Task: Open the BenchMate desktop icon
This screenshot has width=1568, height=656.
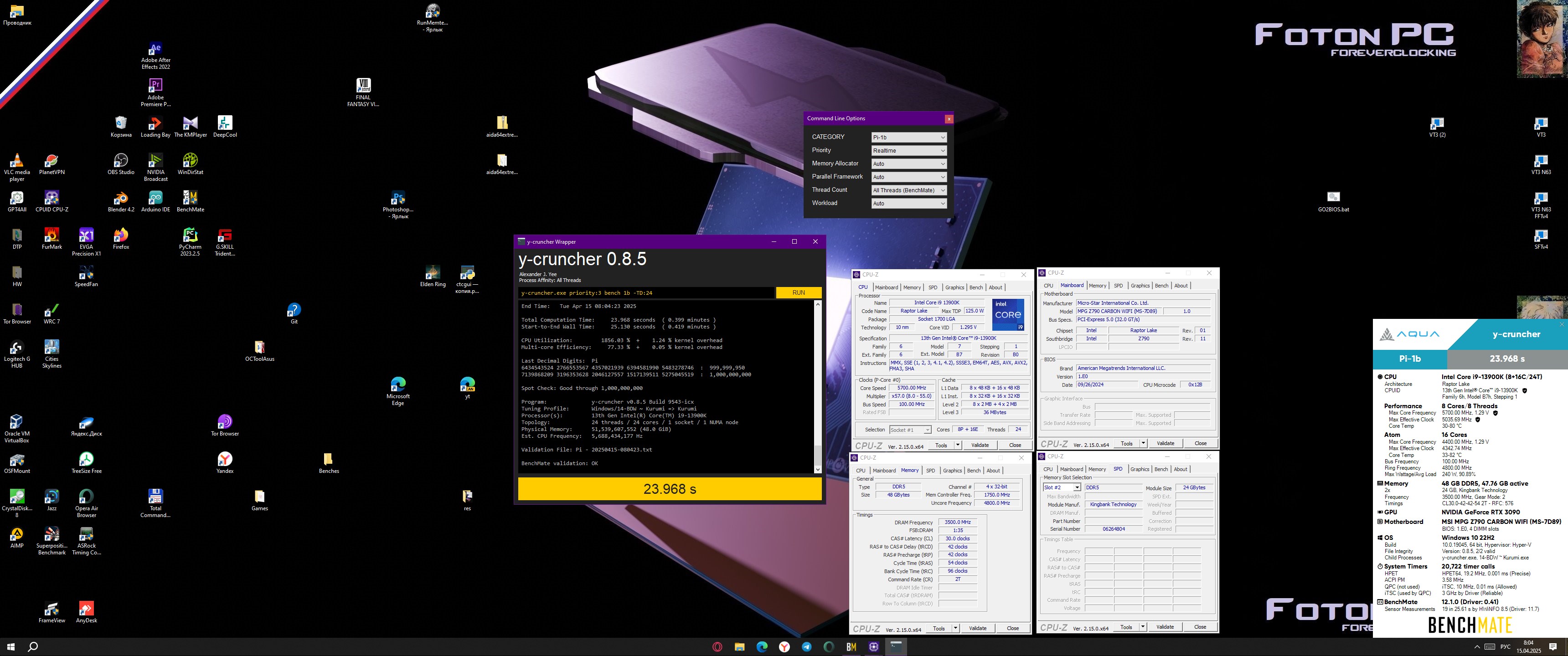Action: click(190, 201)
